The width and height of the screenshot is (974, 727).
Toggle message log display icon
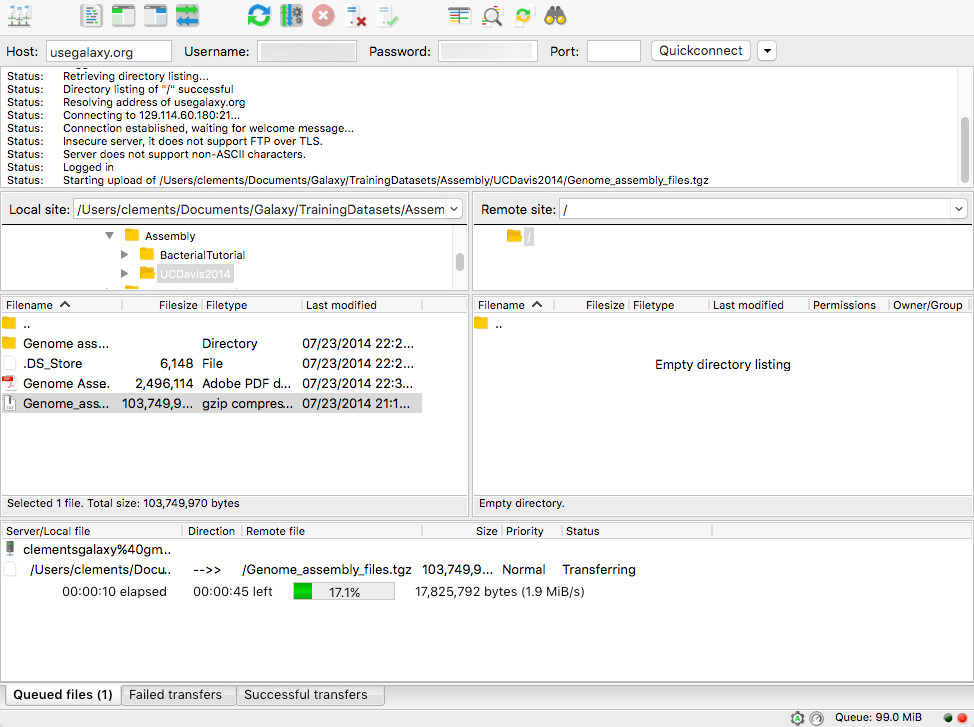pos(91,16)
